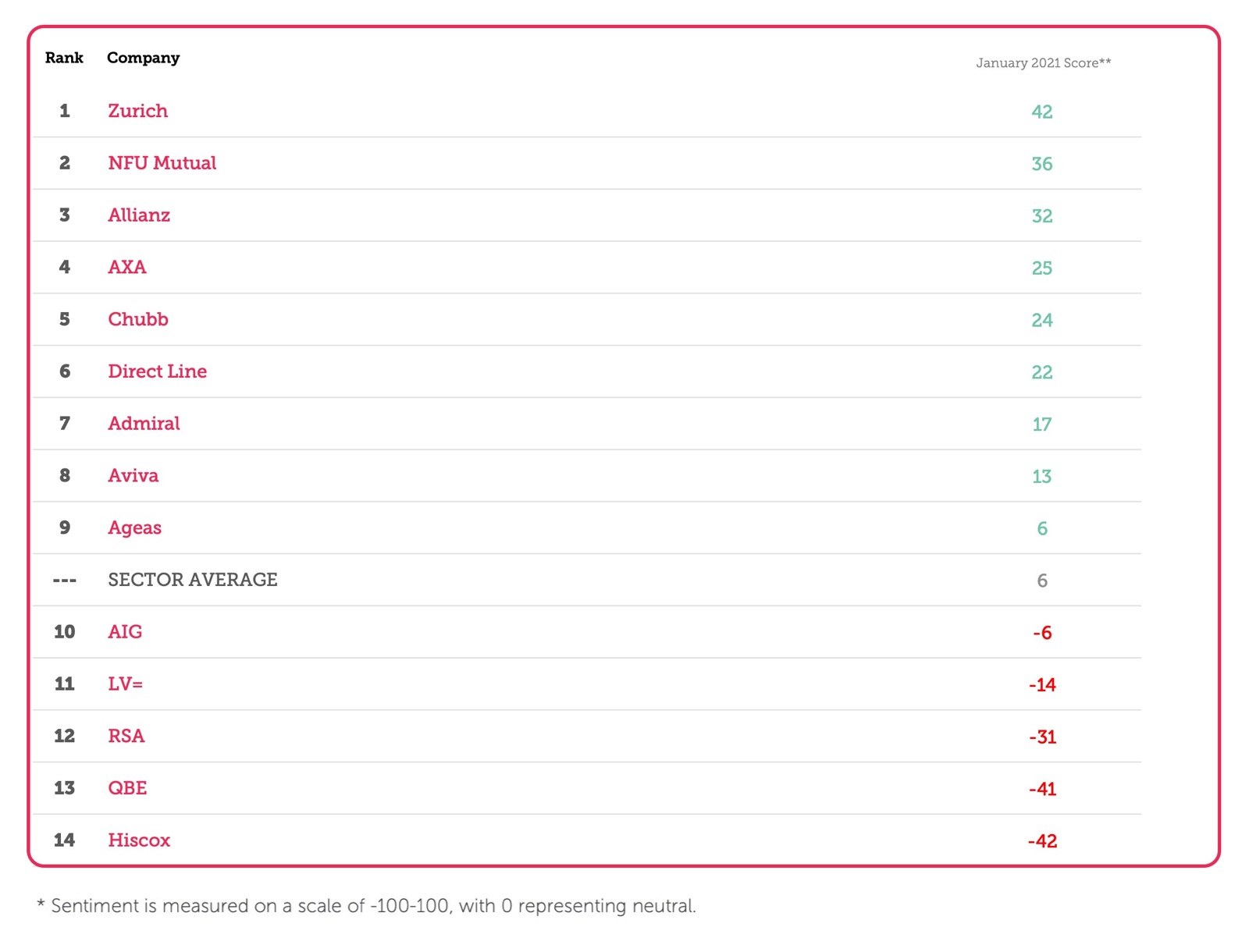
Task: Click the Company column header
Action: 144,59
